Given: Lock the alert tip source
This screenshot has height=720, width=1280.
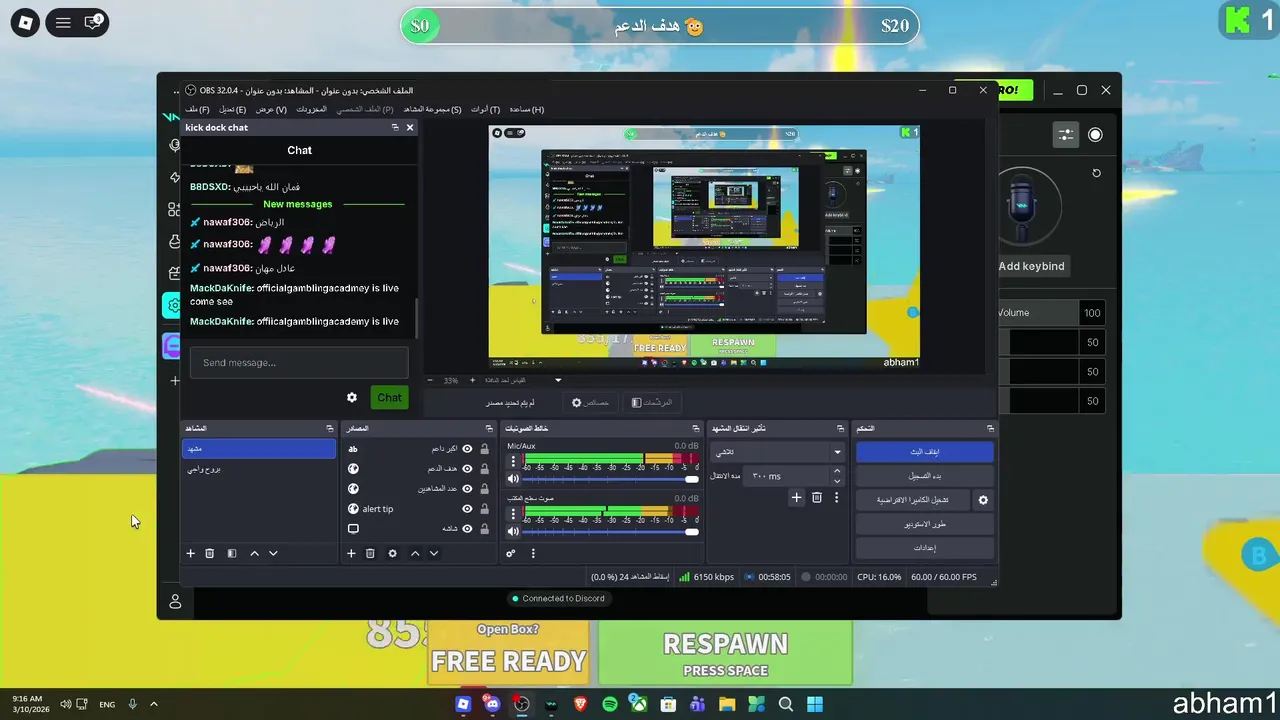Looking at the screenshot, I should coord(485,509).
